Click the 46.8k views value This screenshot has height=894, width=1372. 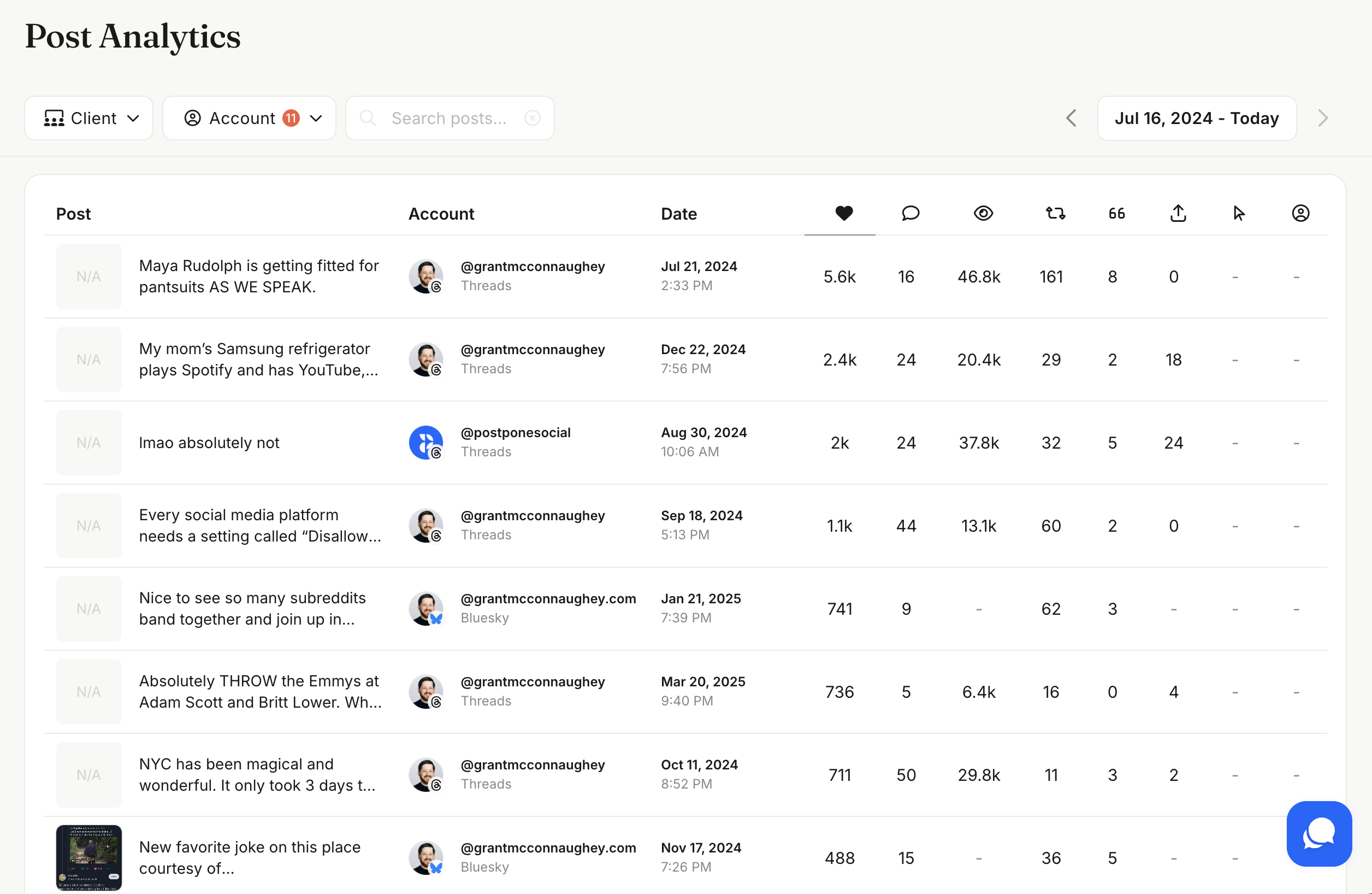[979, 277]
